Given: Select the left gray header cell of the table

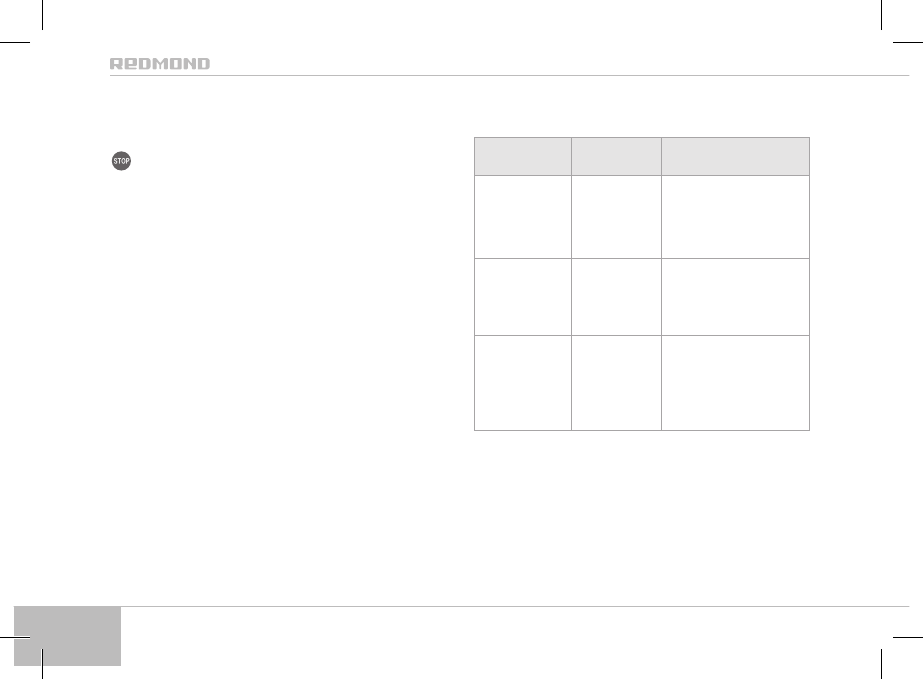Looking at the screenshot, I should (522, 157).
